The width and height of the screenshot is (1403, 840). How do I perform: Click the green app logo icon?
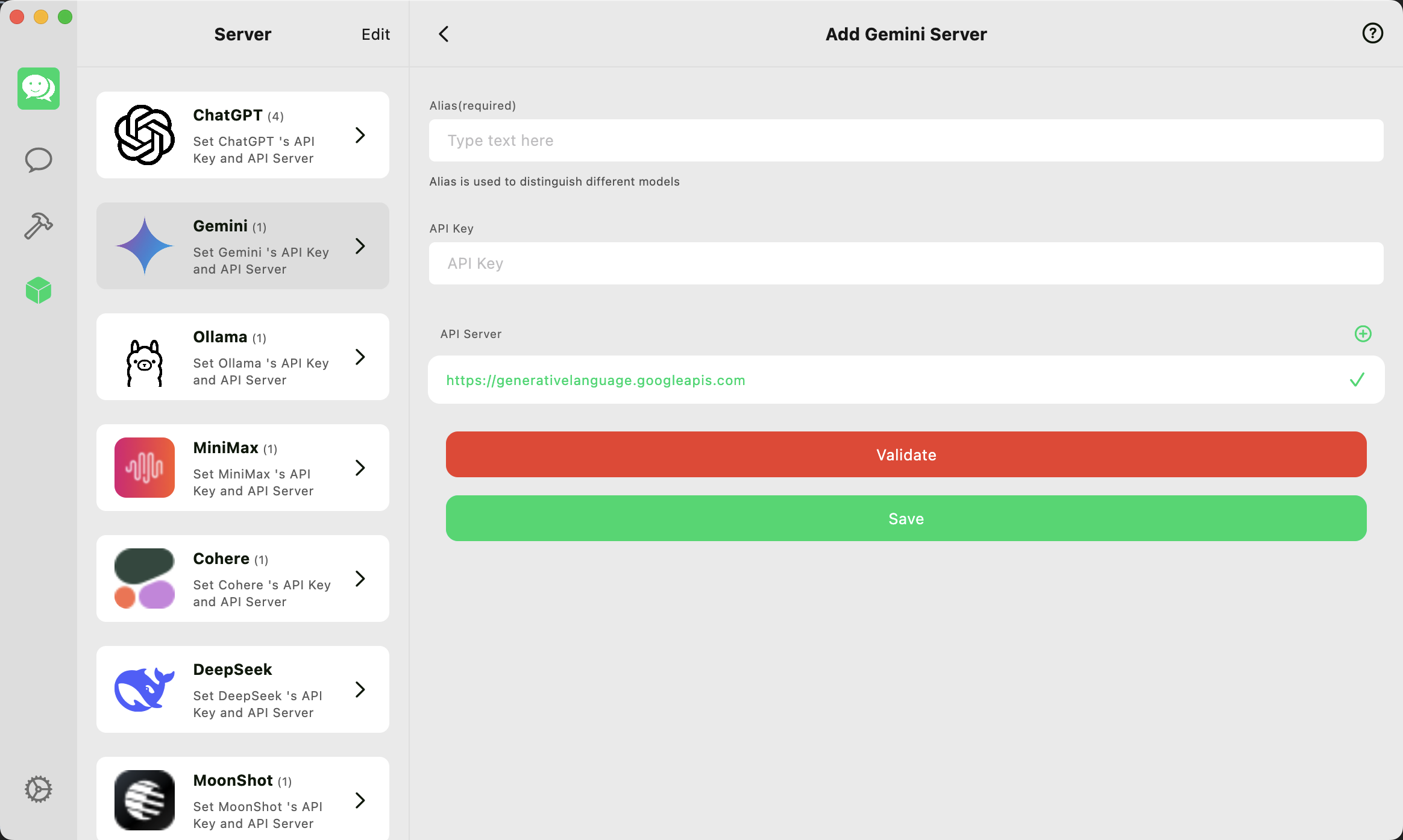[39, 89]
